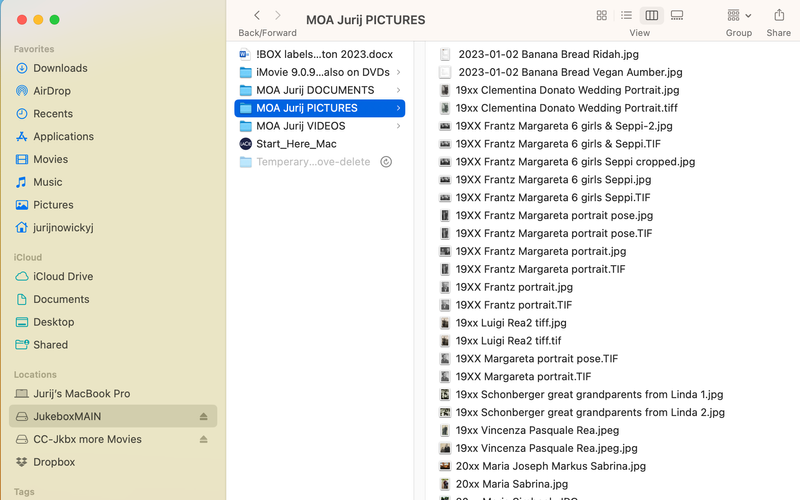Viewport: 800px width, 500px height.
Task: Open AirDrop in the sidebar
Action: point(52,91)
